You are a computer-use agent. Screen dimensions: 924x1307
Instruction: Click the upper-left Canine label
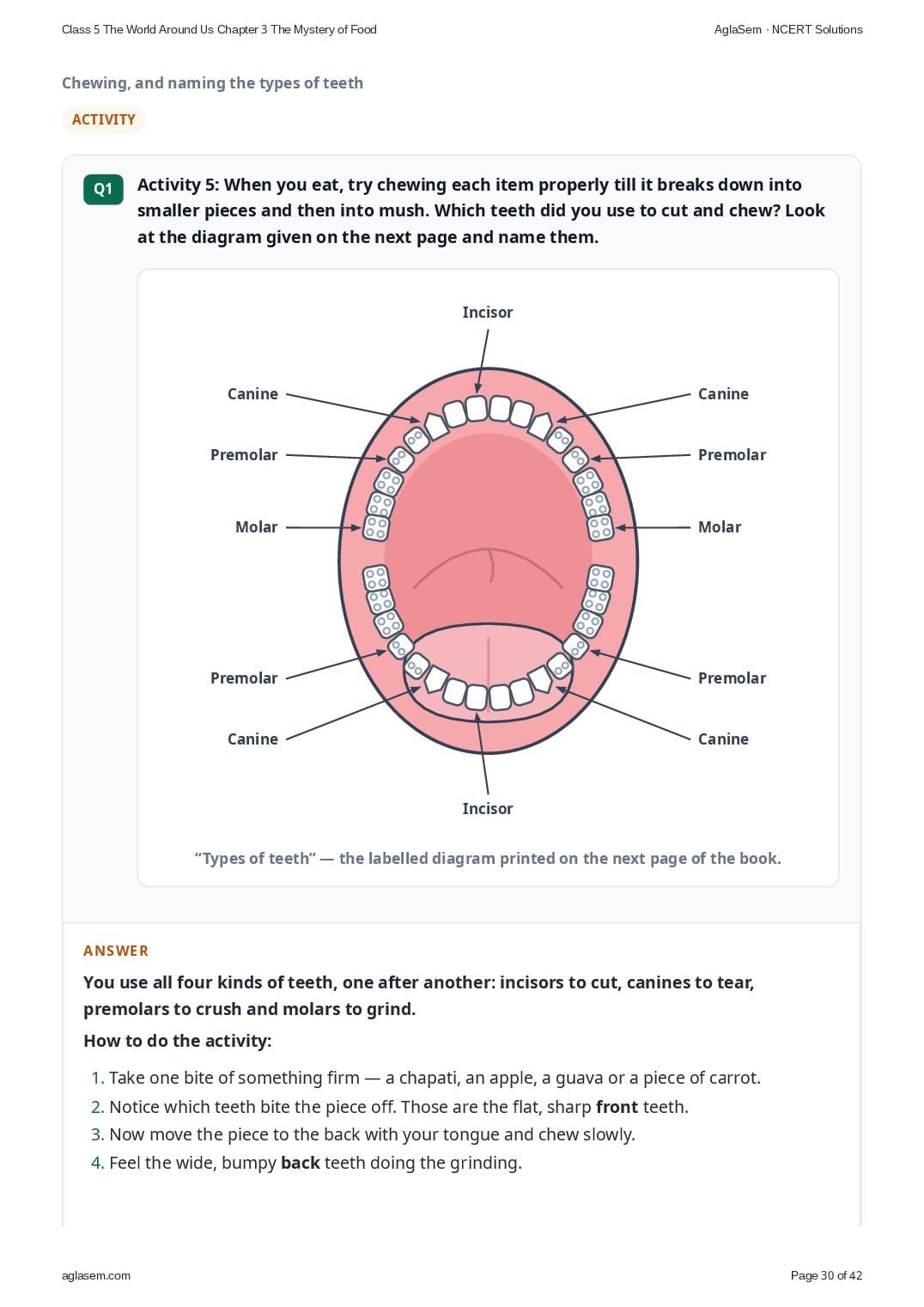[252, 394]
